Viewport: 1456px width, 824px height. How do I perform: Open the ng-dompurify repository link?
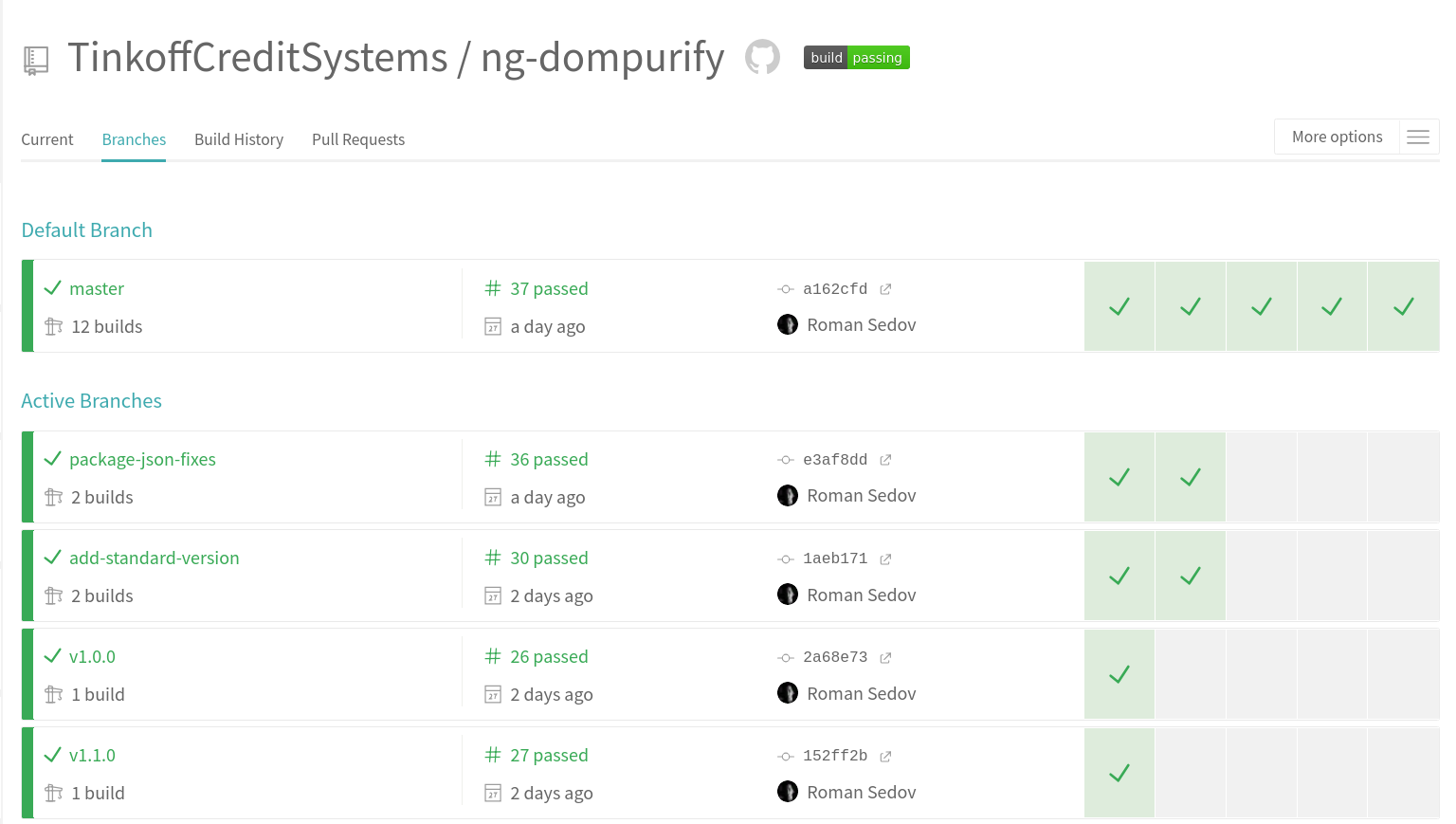coord(603,59)
